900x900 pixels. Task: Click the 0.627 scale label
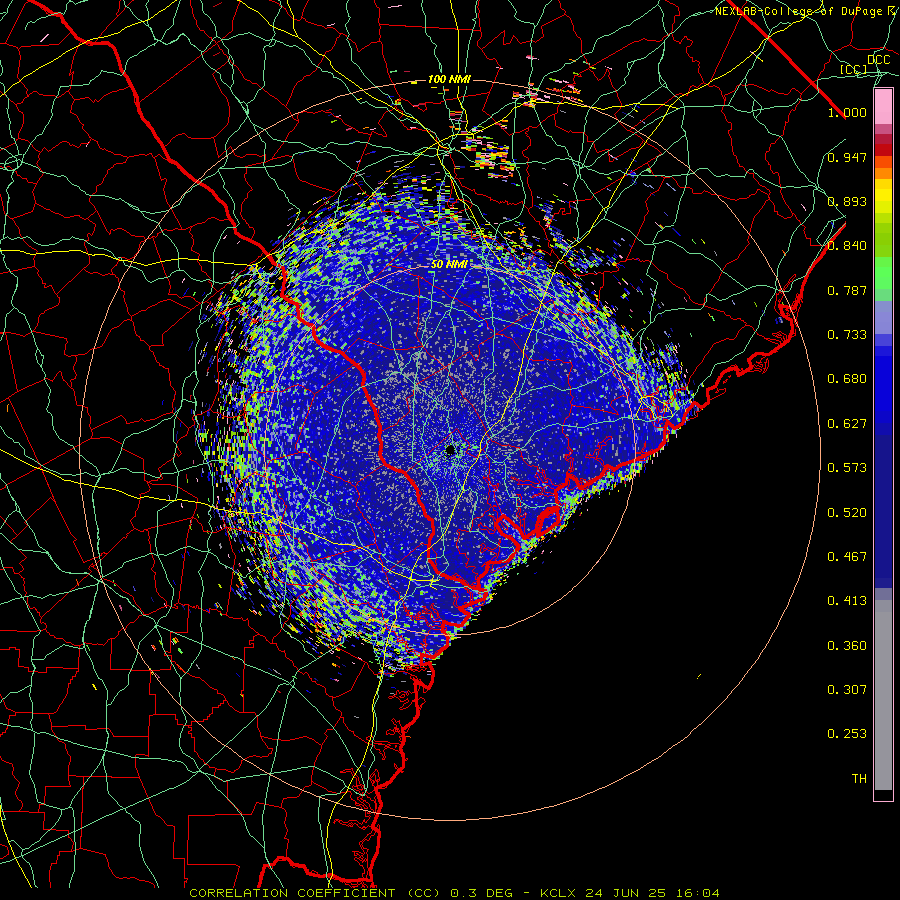(847, 424)
